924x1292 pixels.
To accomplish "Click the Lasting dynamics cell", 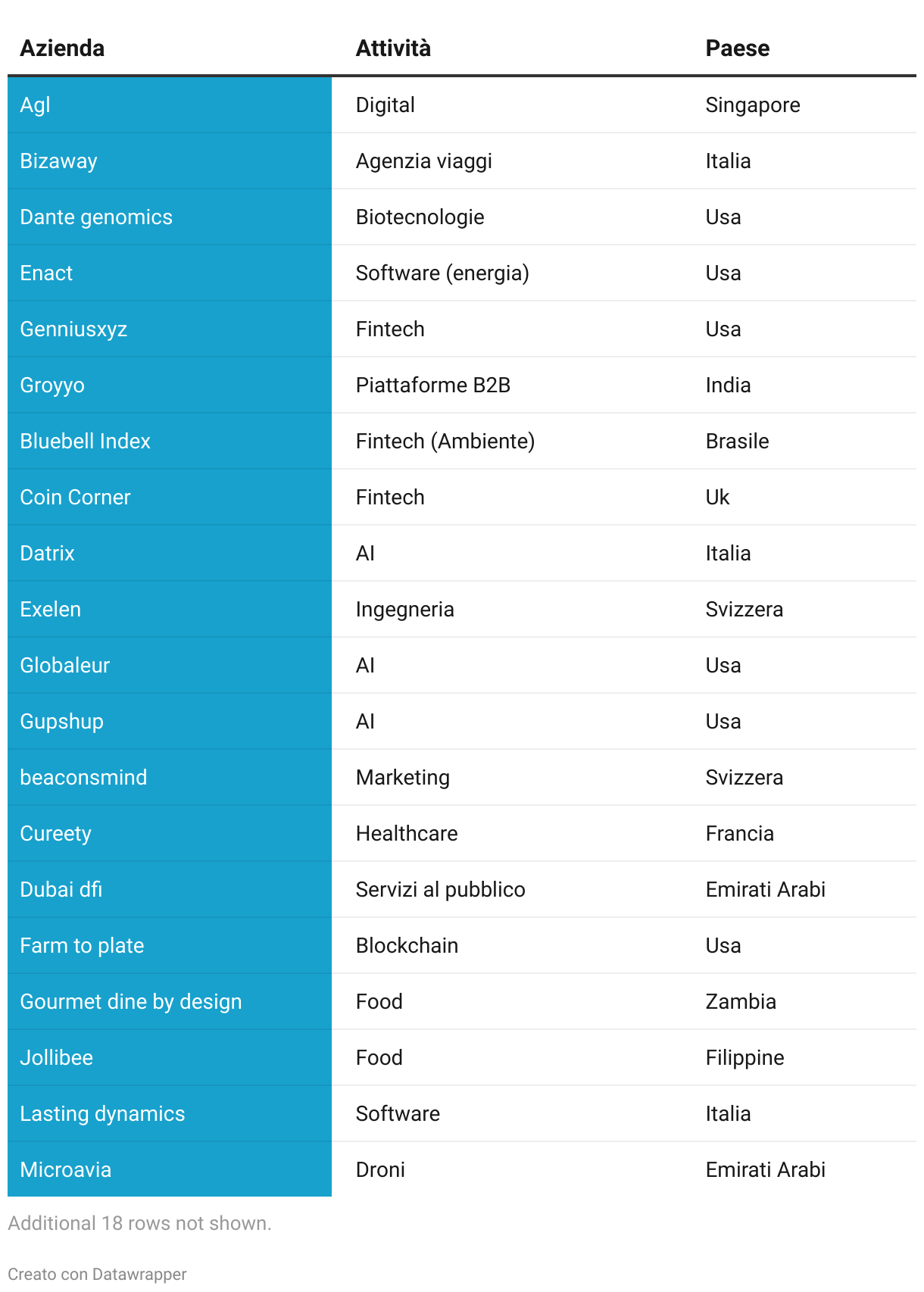I will [x=102, y=1114].
